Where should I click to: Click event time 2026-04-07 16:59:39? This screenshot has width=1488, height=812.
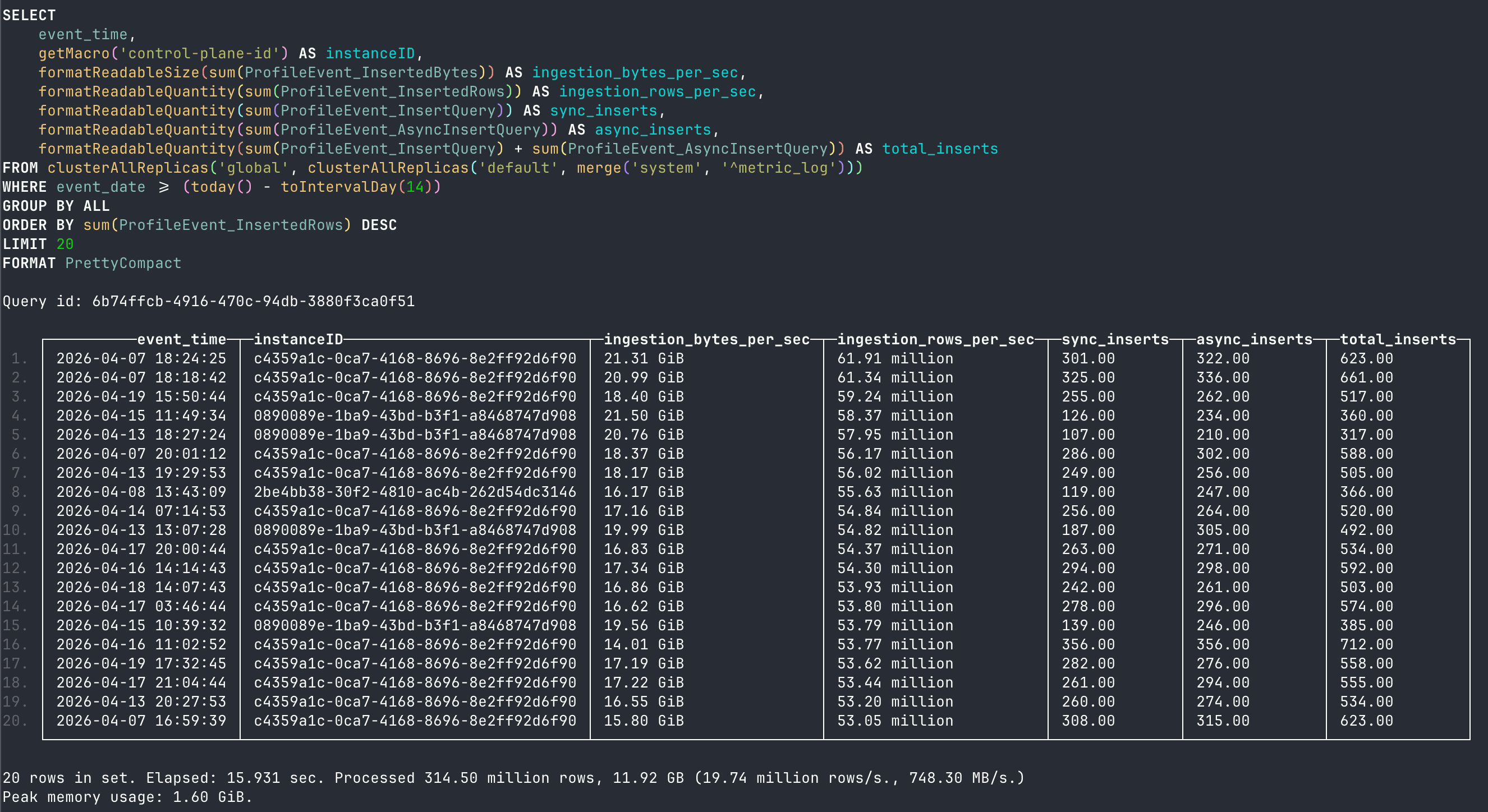[x=141, y=720]
